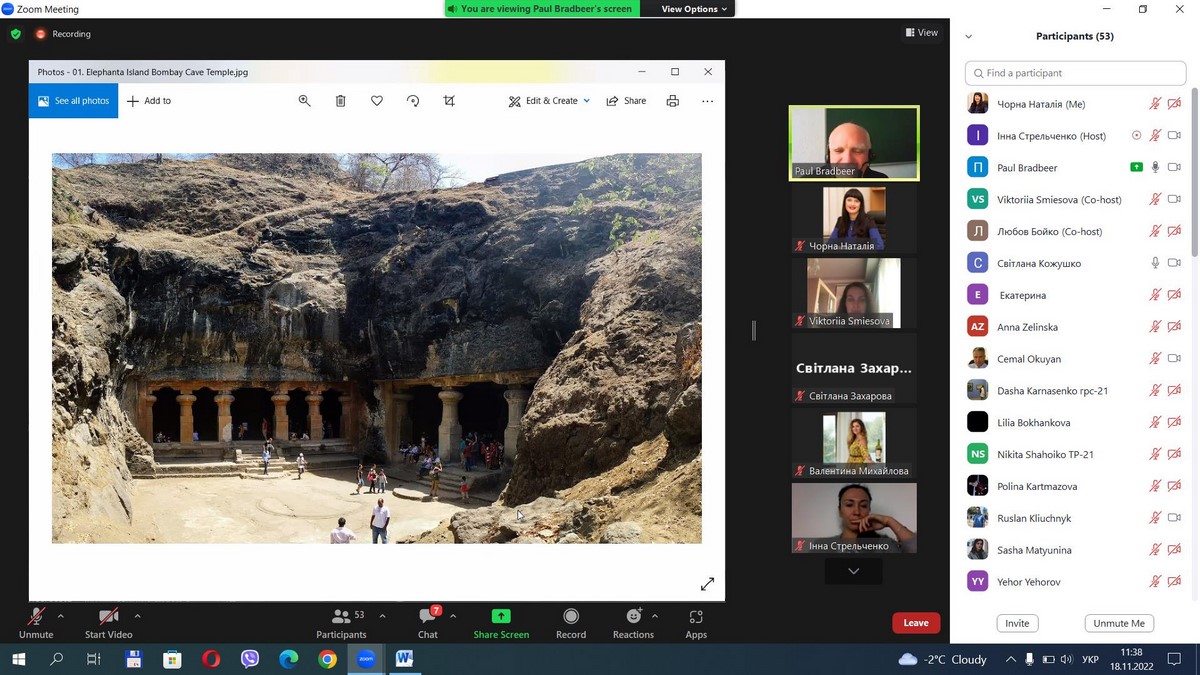1200x675 pixels.
Task: Expand more video thumbnails with down chevron
Action: point(853,571)
